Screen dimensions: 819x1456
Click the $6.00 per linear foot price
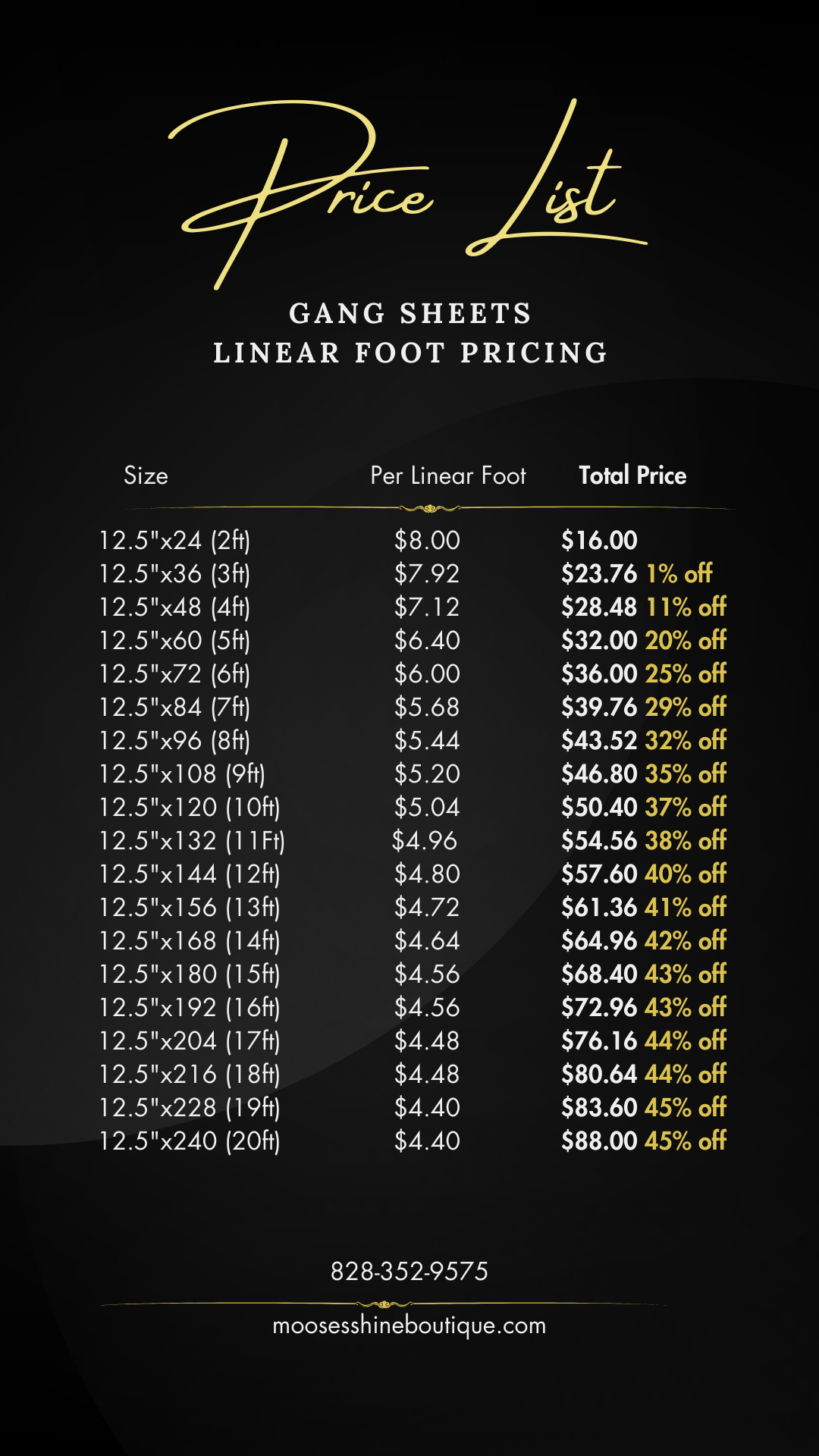coord(427,674)
